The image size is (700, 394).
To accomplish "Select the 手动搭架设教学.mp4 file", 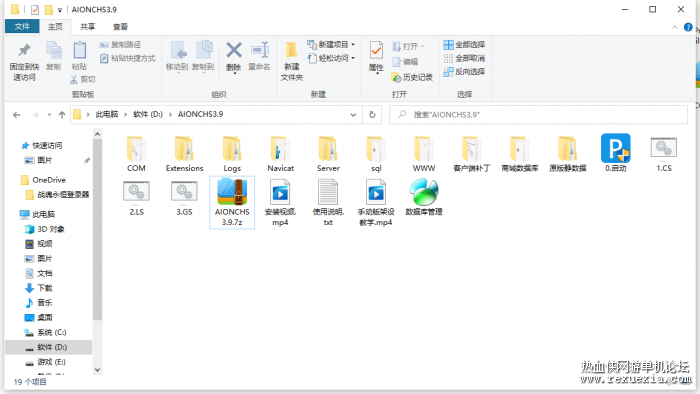I will click(376, 202).
